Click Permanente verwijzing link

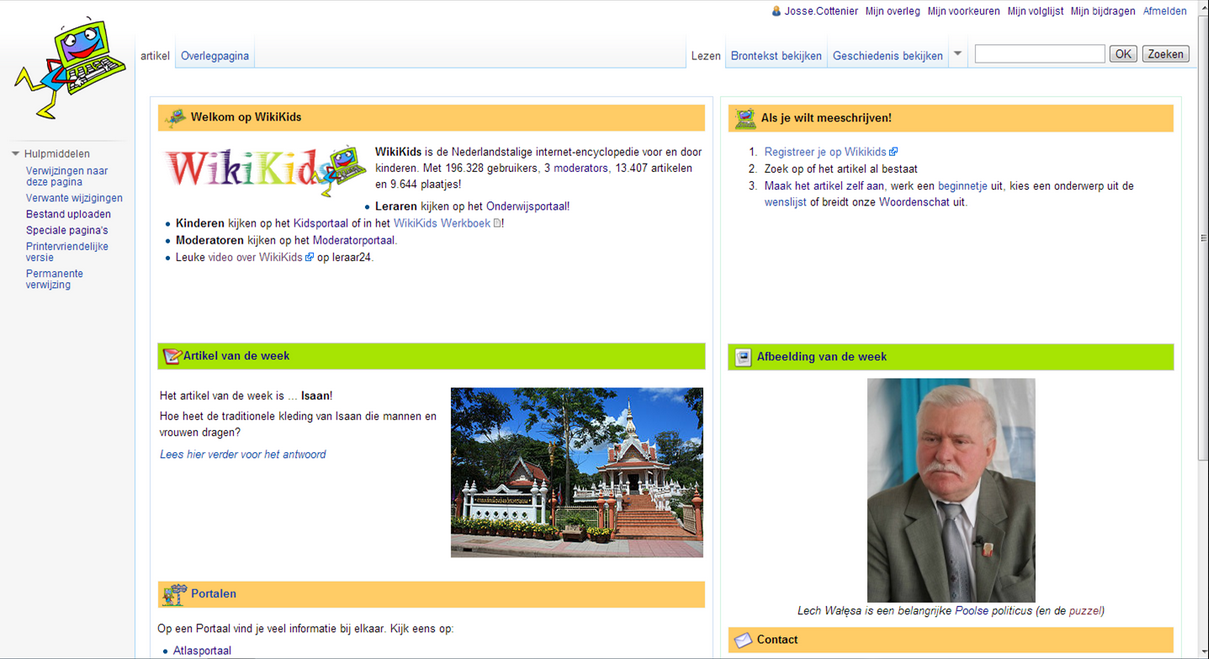click(x=55, y=279)
